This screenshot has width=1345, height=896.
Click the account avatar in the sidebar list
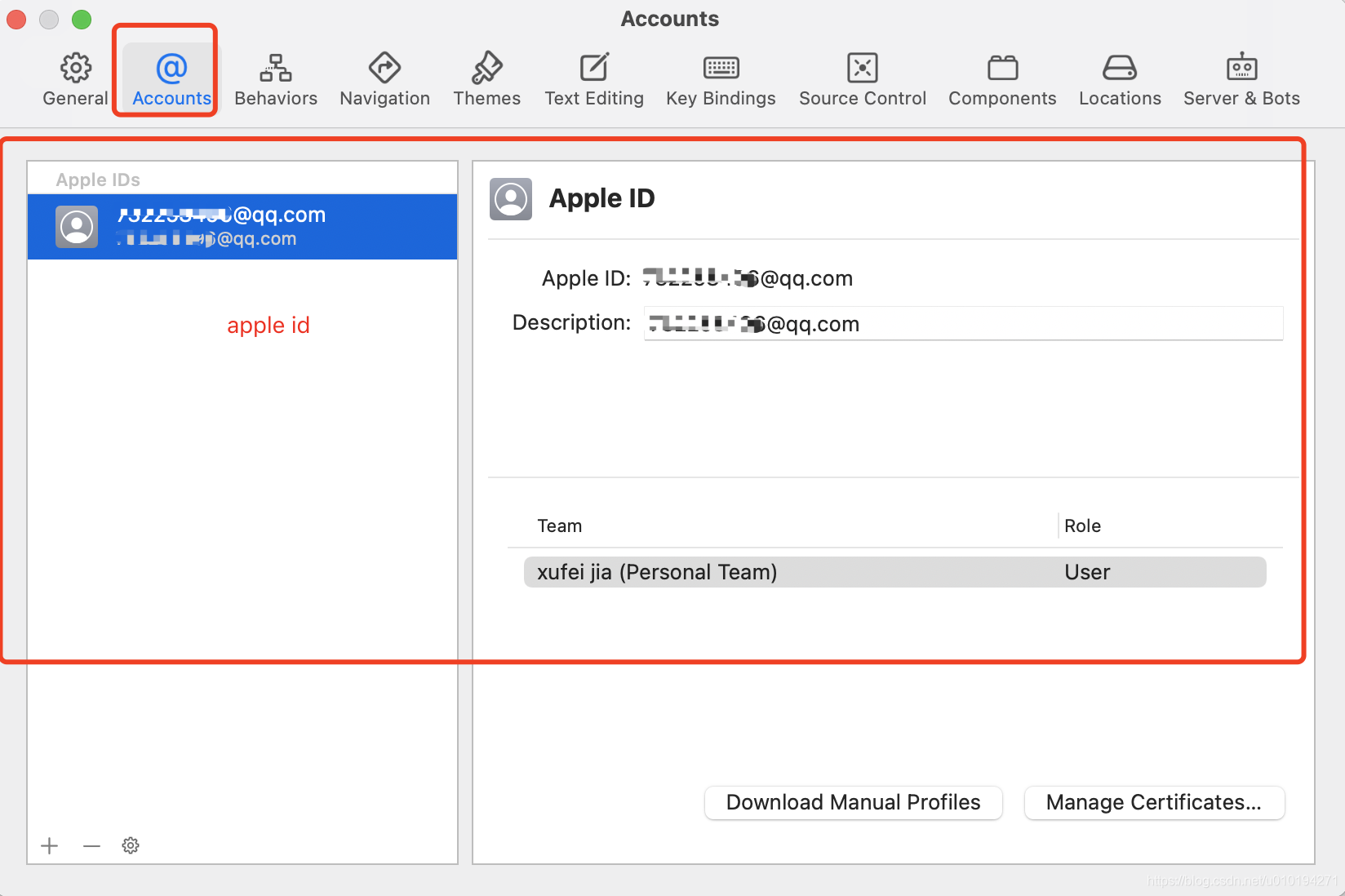[77, 226]
